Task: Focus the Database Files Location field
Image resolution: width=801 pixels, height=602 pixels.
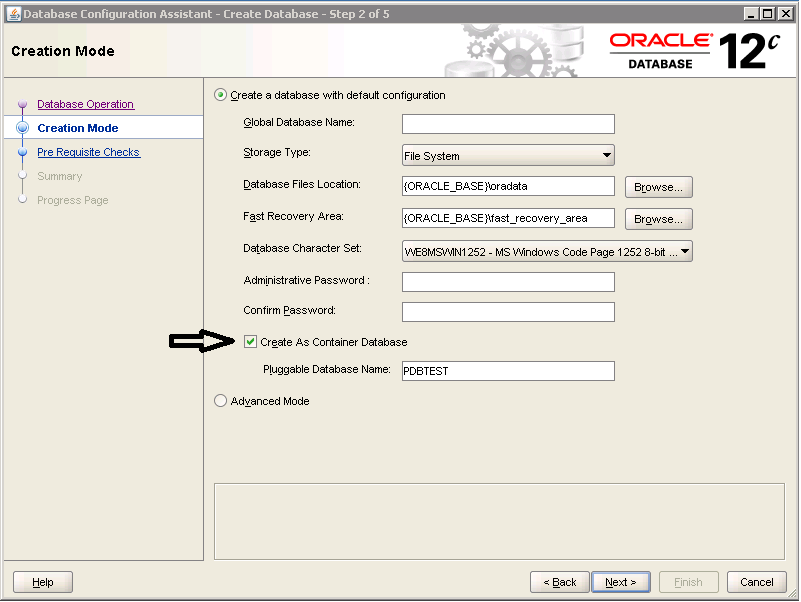Action: tap(508, 186)
